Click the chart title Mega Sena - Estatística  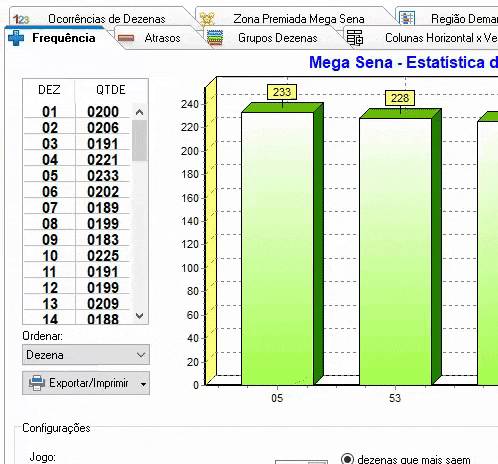click(x=403, y=62)
